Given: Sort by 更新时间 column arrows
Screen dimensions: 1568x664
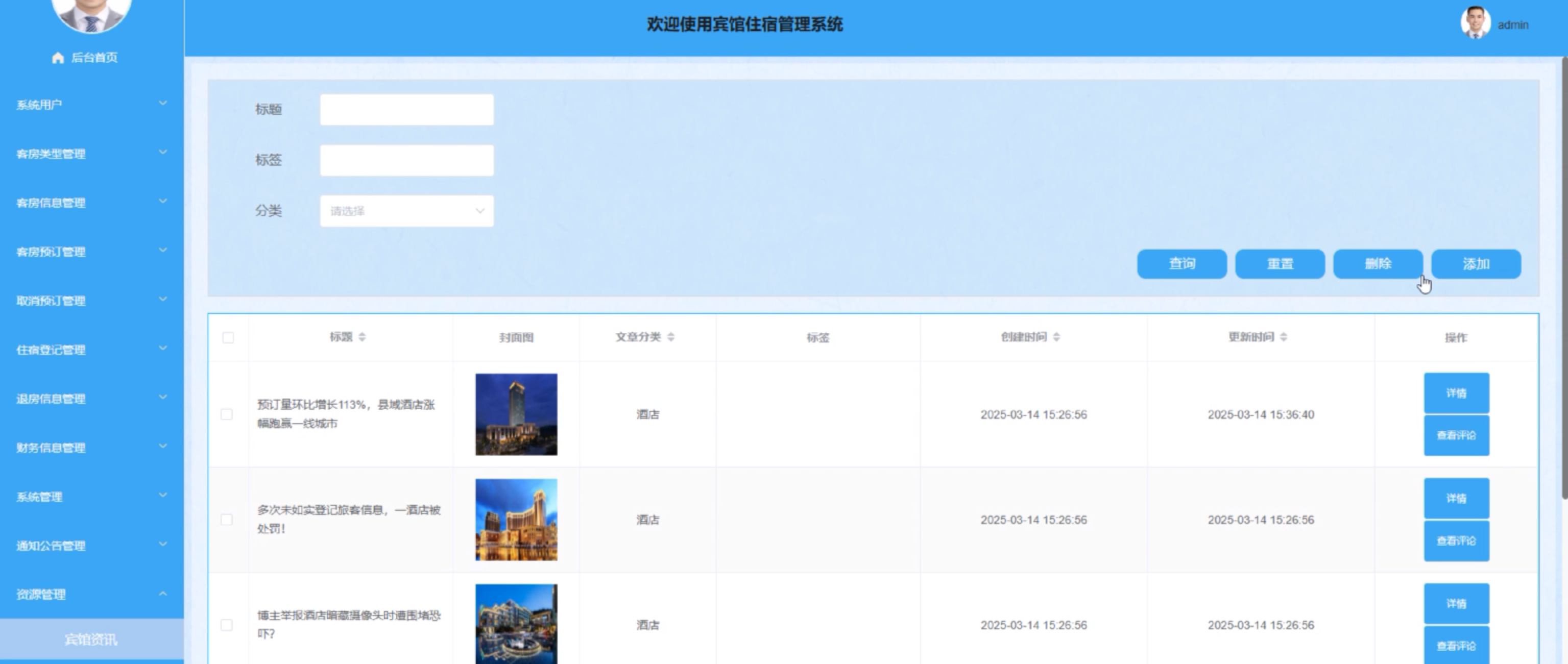Looking at the screenshot, I should (x=1283, y=337).
